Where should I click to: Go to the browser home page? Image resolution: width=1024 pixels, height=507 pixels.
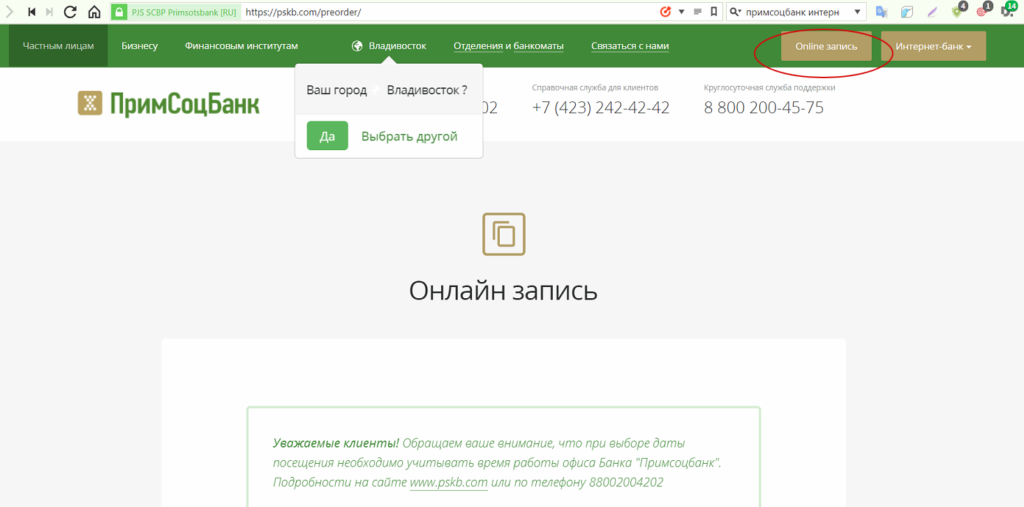(93, 12)
